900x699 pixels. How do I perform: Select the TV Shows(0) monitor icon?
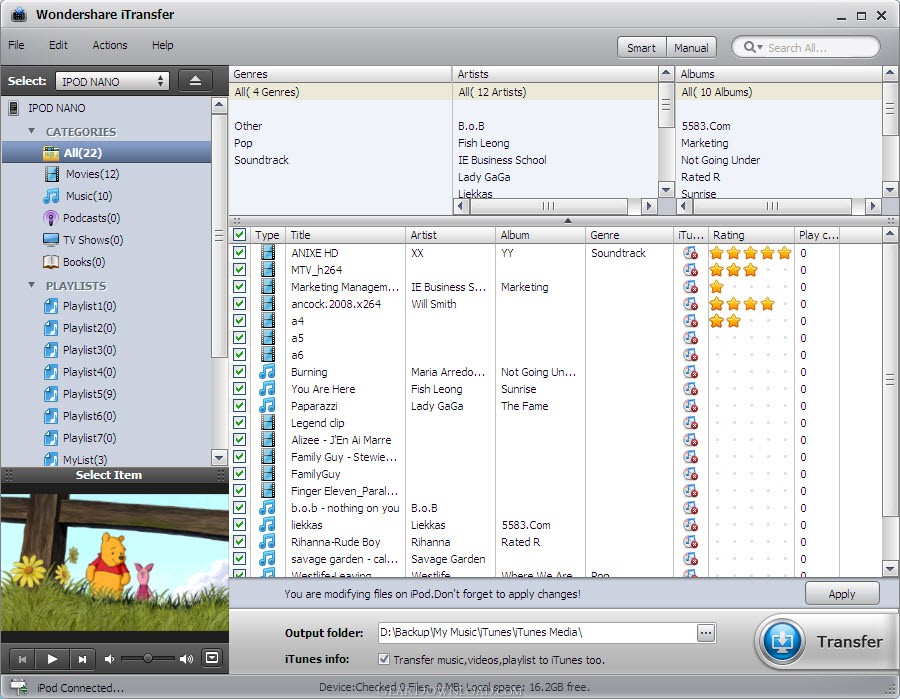coord(51,239)
